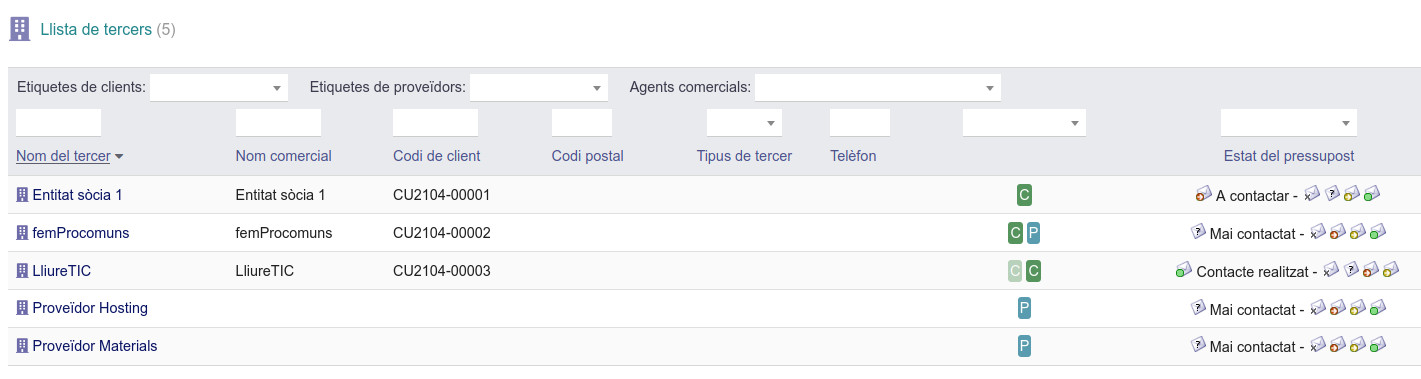This screenshot has width=1421, height=379.
Task: Sort by Codi de client column
Action: coord(436,156)
